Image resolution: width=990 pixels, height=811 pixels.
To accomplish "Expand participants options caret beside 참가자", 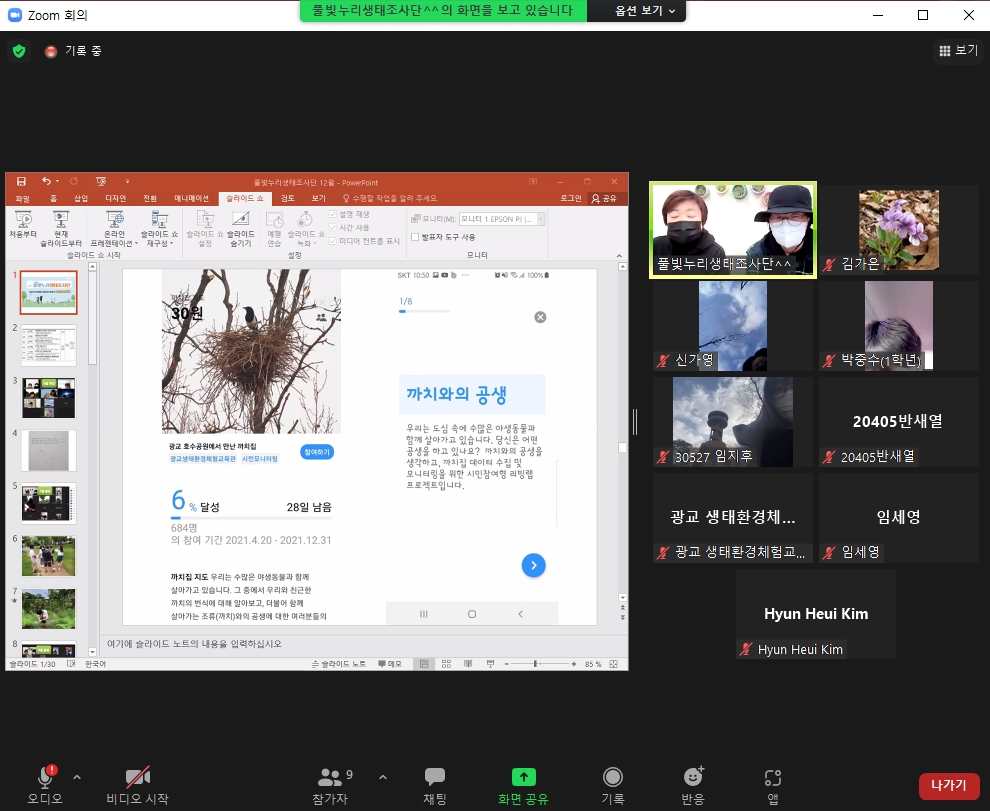I will pyautogui.click(x=383, y=777).
